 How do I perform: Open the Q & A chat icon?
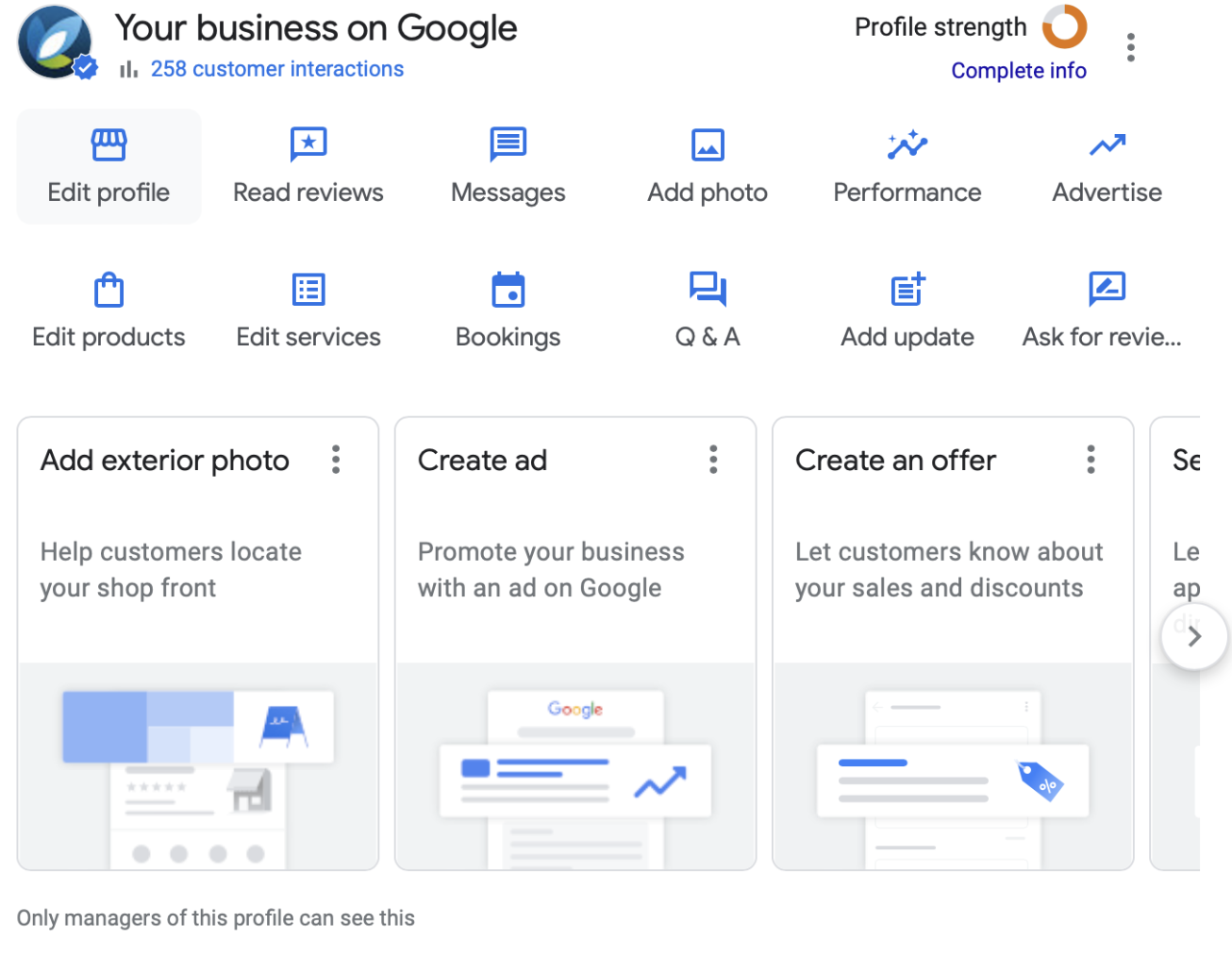coord(708,289)
